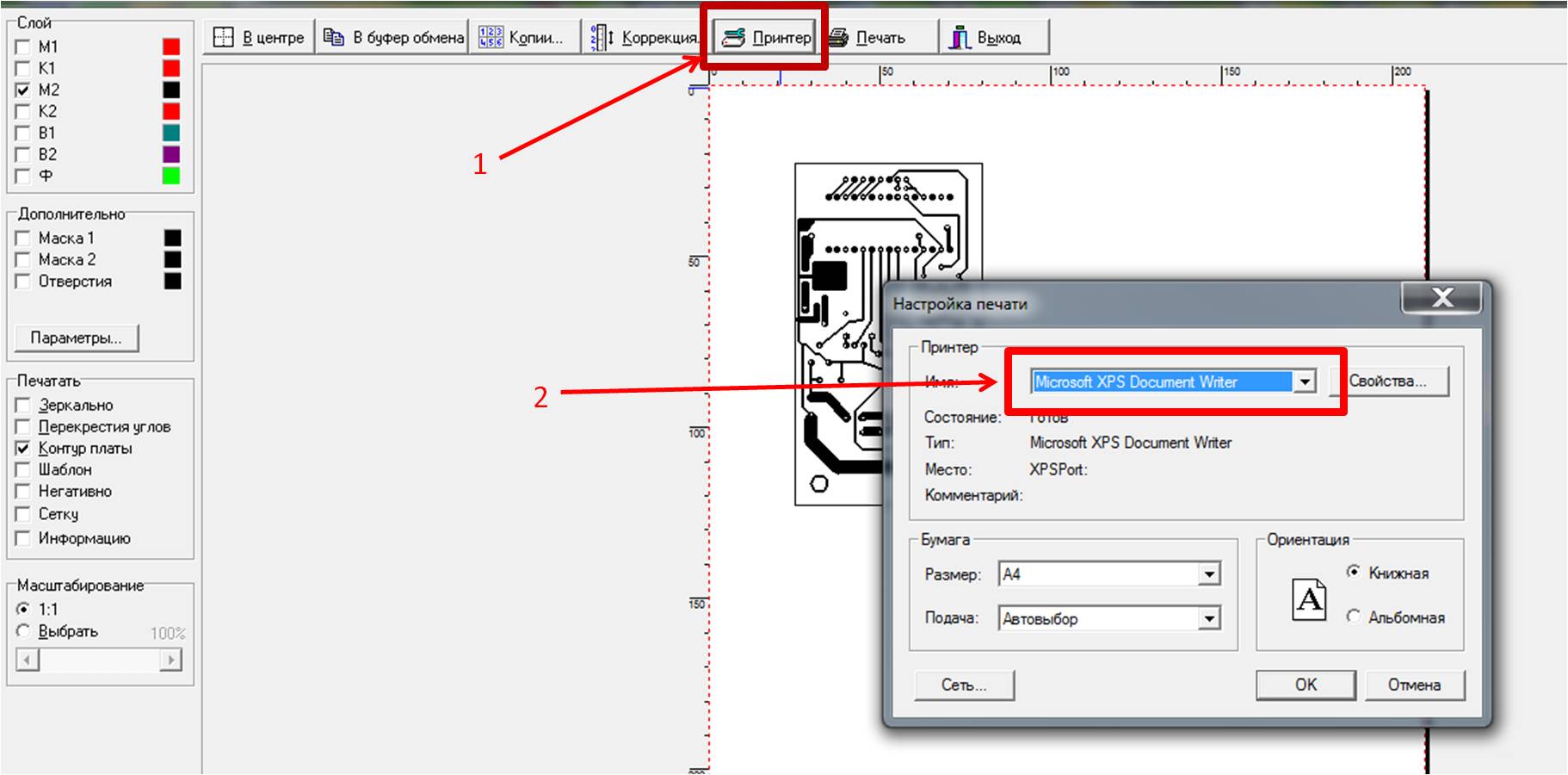Open the "Копии..." copies tool
Viewport: 1568px width, 775px height.
click(x=491, y=37)
